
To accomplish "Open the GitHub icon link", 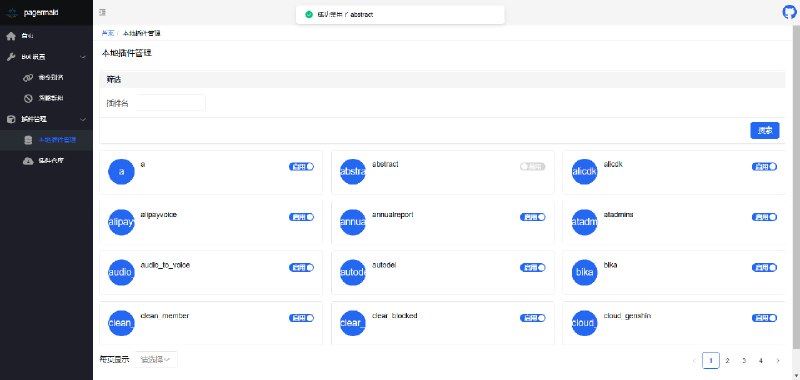I will tap(789, 12).
